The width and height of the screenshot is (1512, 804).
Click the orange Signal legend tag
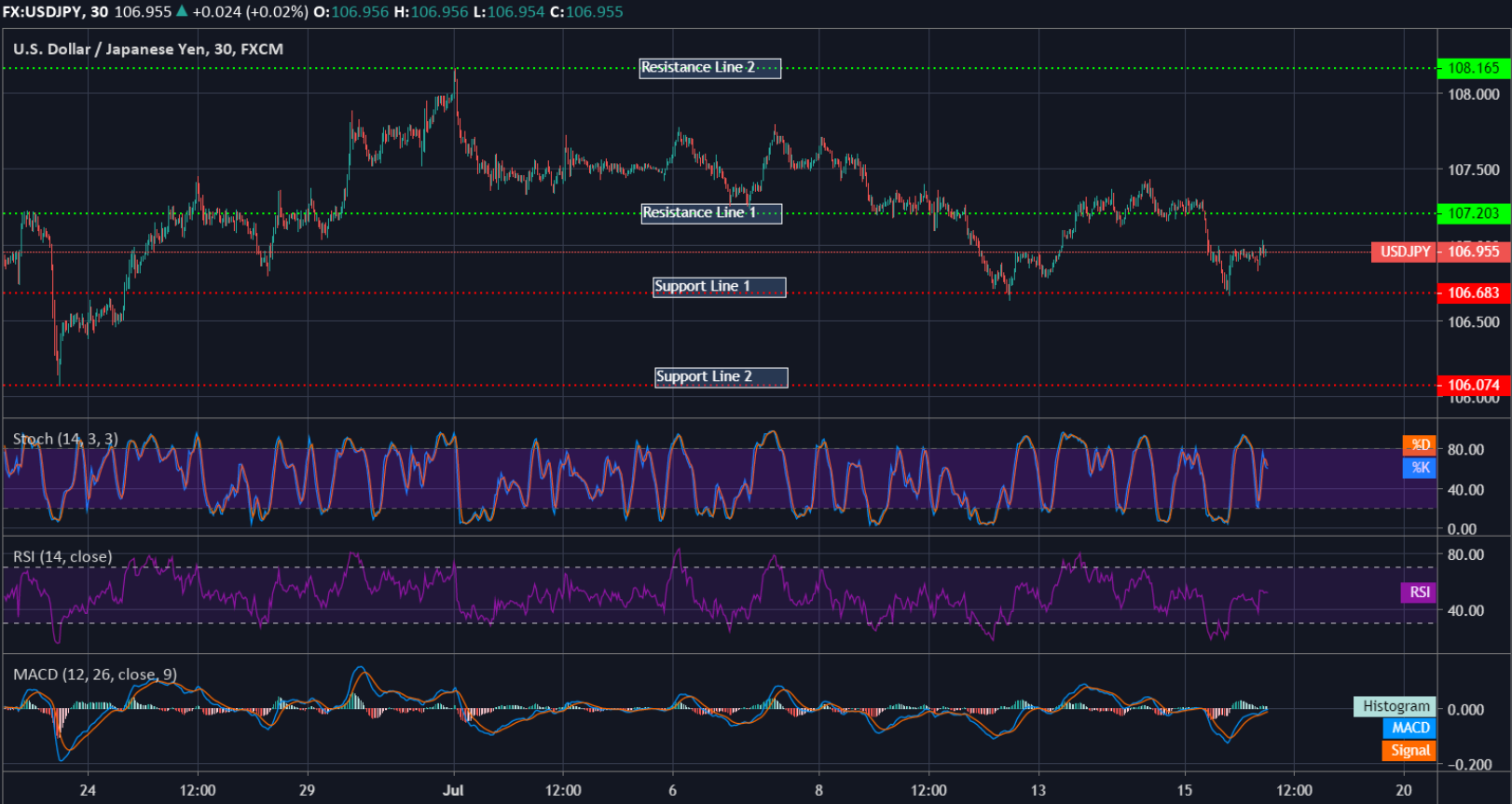coord(1409,750)
